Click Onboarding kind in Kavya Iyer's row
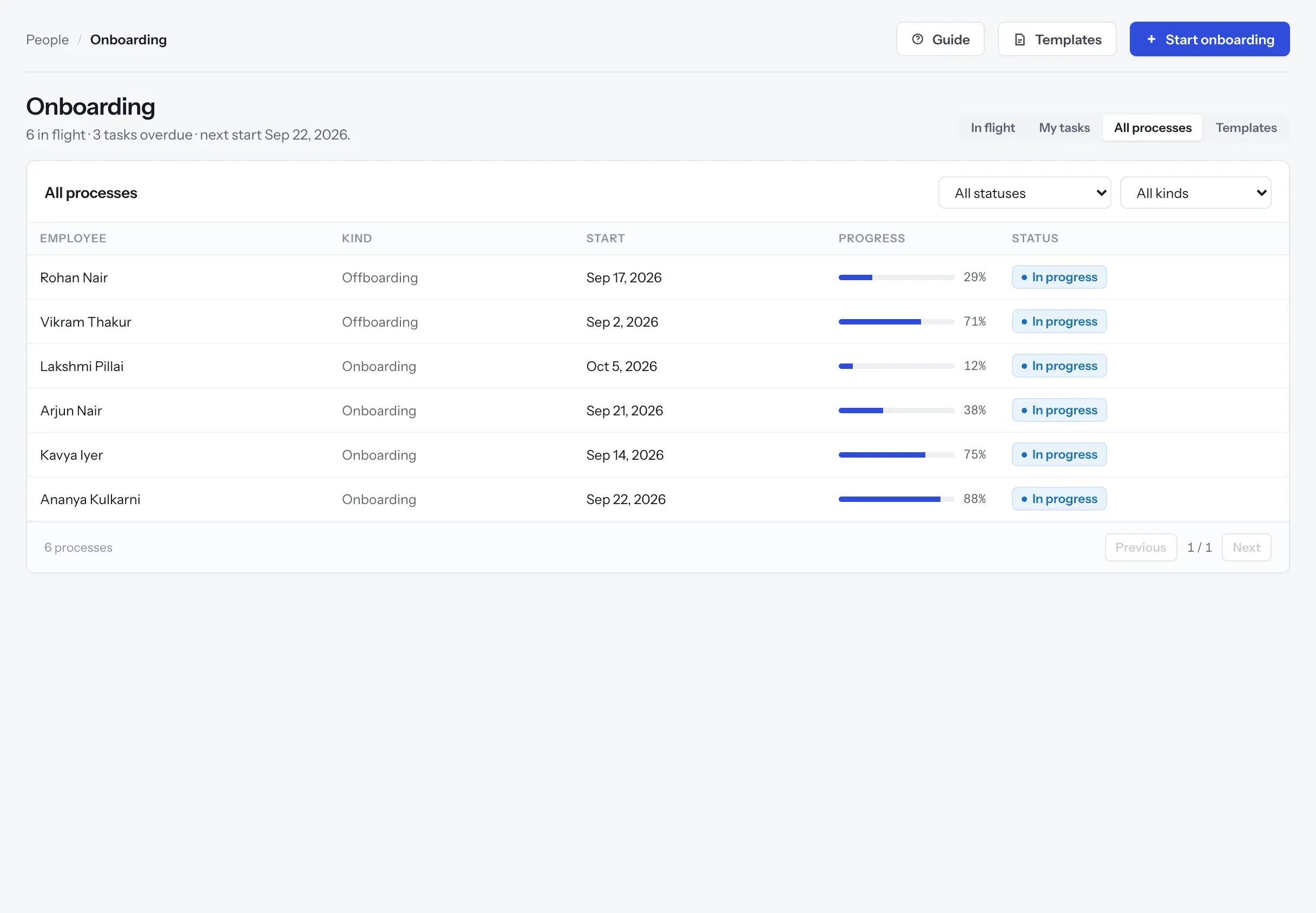The height and width of the screenshot is (913, 1316). click(x=379, y=455)
